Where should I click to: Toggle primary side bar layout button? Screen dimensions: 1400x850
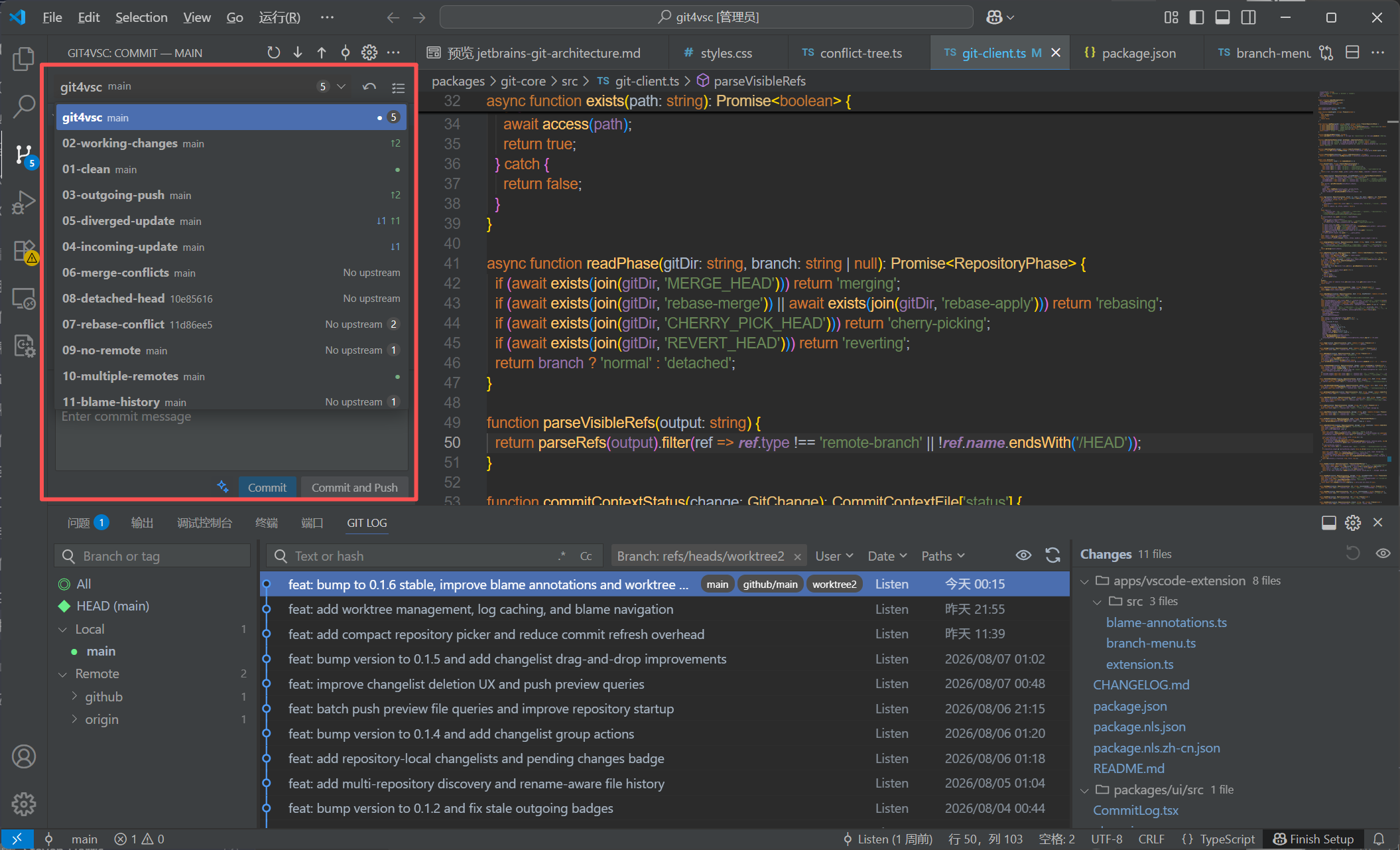click(x=1197, y=17)
